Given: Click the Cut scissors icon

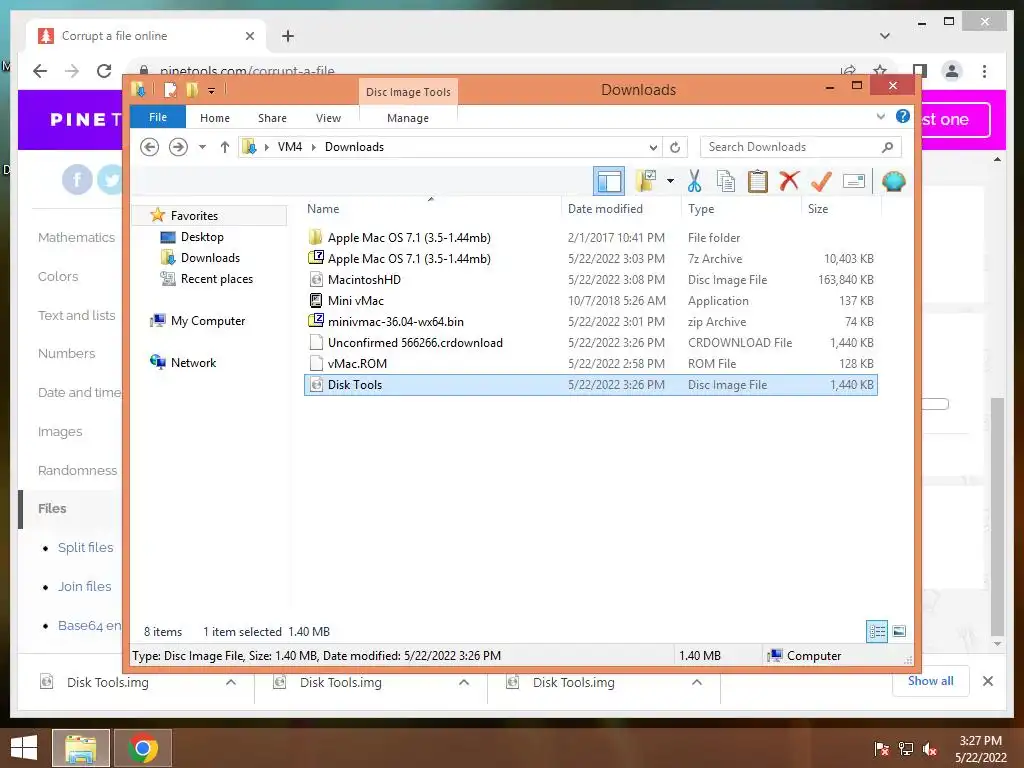Looking at the screenshot, I should [x=694, y=181].
